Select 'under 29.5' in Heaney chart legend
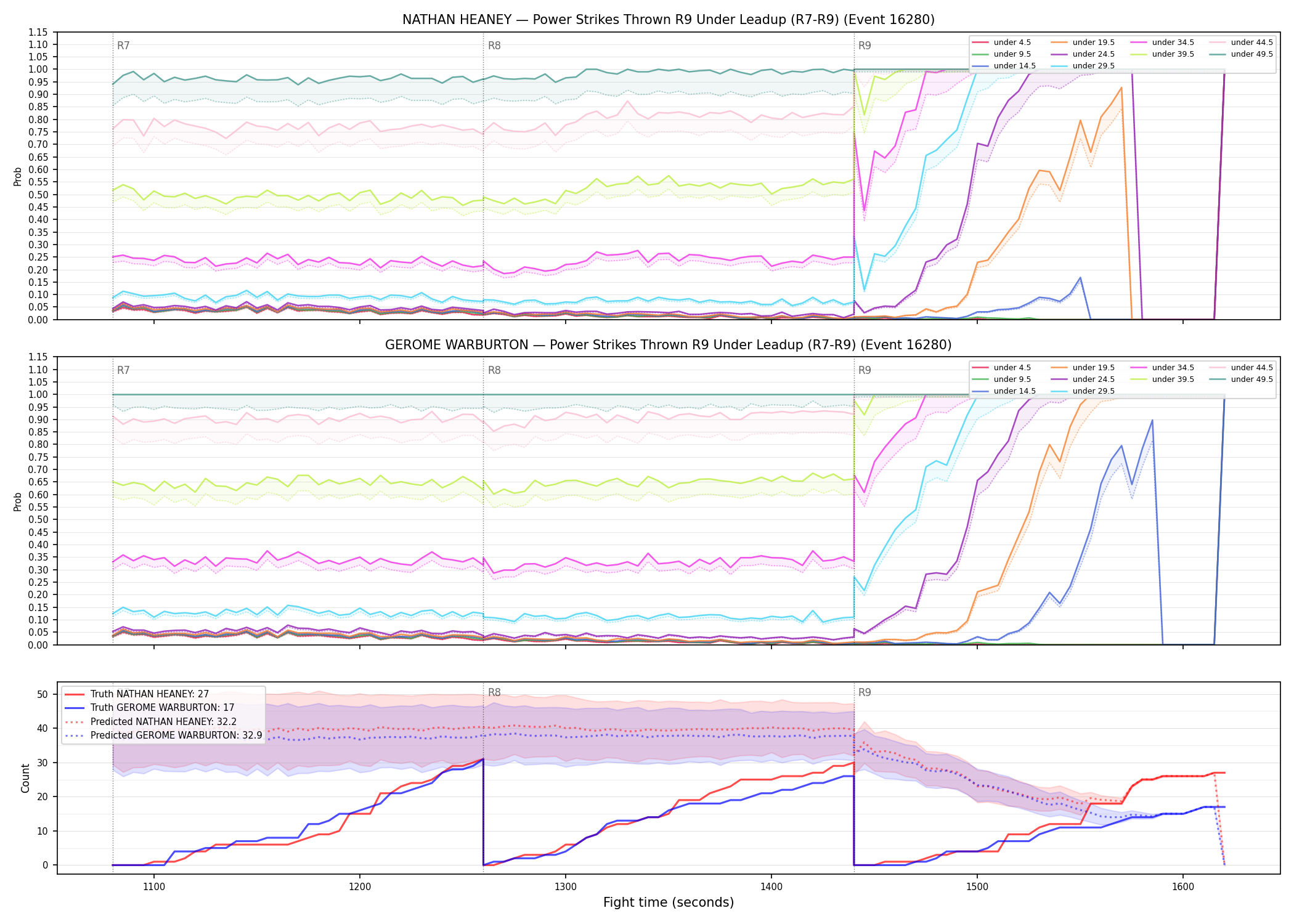 (1083, 66)
